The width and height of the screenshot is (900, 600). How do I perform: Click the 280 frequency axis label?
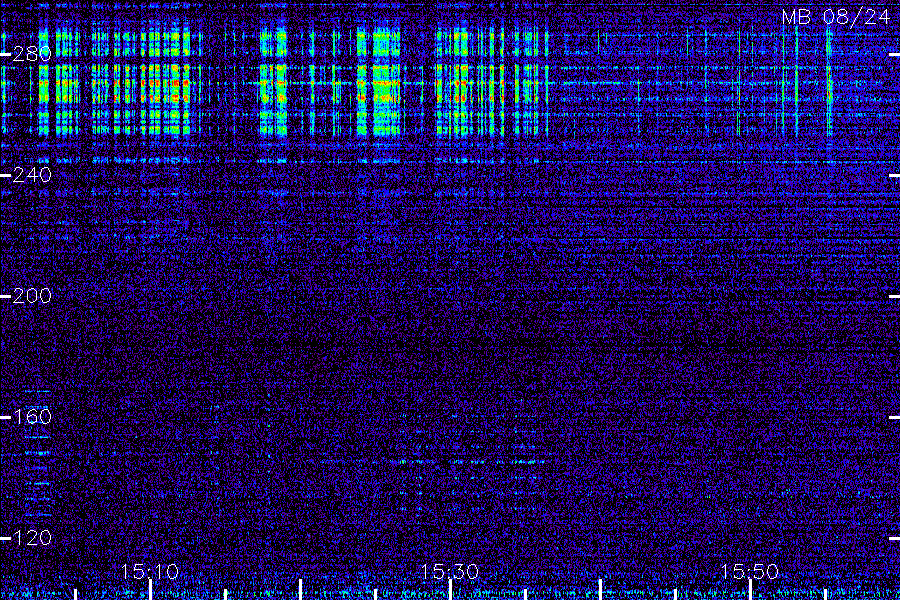(32, 54)
